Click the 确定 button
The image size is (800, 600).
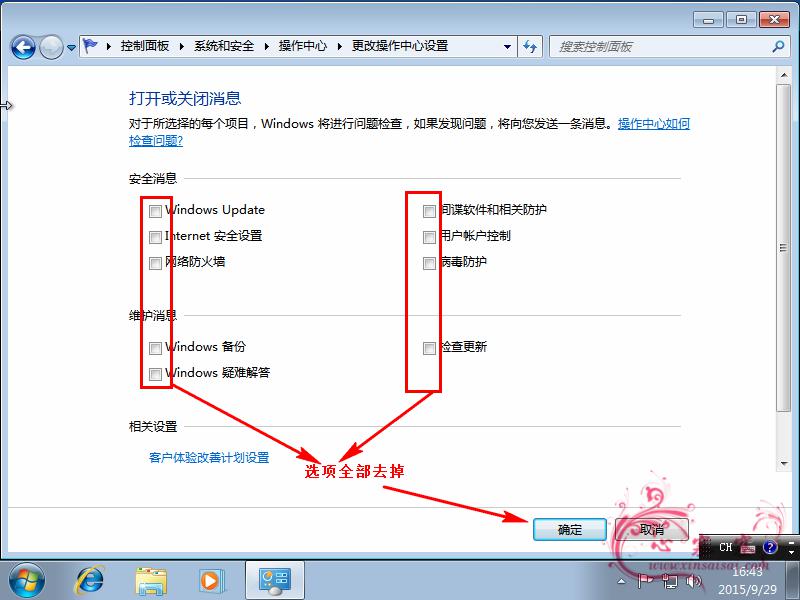[x=569, y=530]
